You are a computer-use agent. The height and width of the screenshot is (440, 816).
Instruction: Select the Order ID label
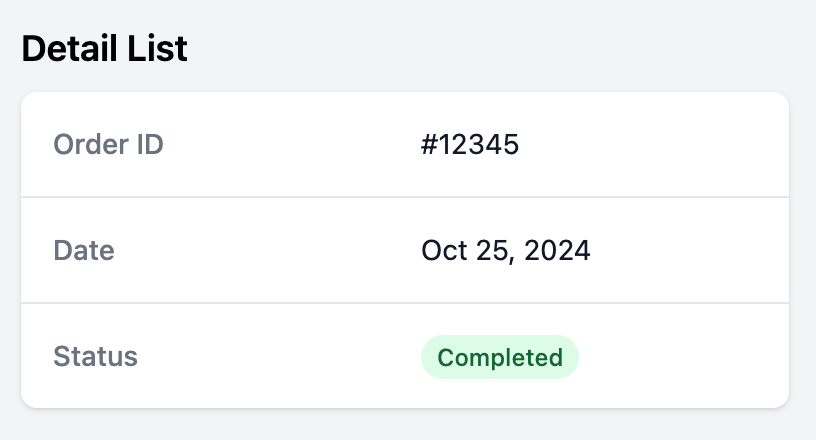[108, 144]
